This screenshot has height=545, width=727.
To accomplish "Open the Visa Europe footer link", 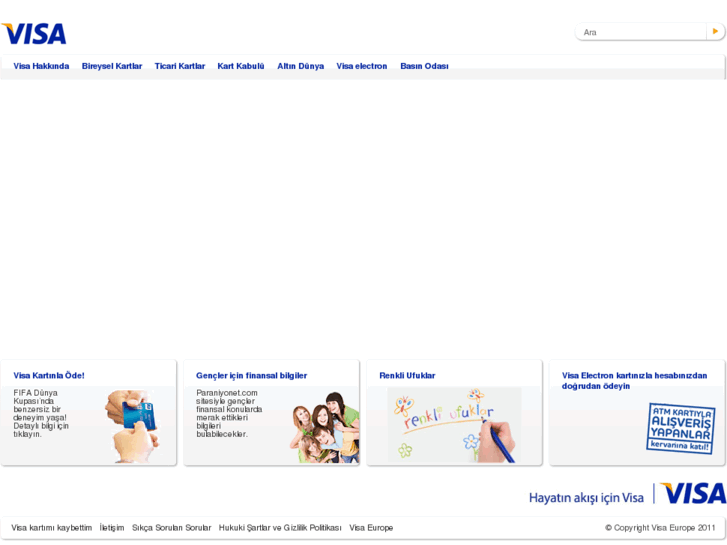I will point(371,527).
